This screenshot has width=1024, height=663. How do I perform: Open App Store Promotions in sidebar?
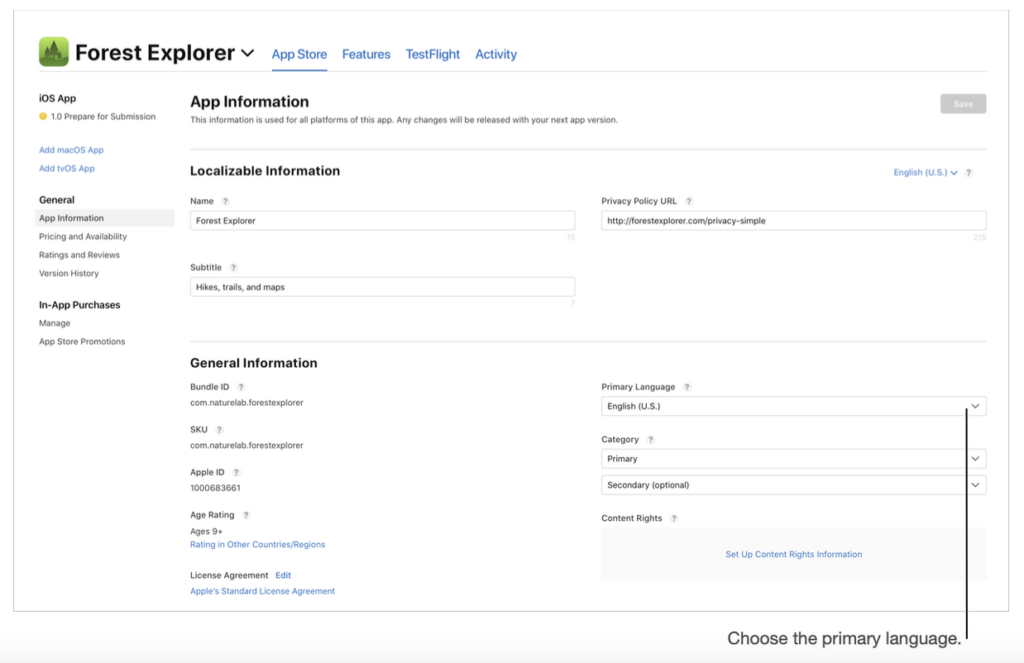tap(82, 341)
